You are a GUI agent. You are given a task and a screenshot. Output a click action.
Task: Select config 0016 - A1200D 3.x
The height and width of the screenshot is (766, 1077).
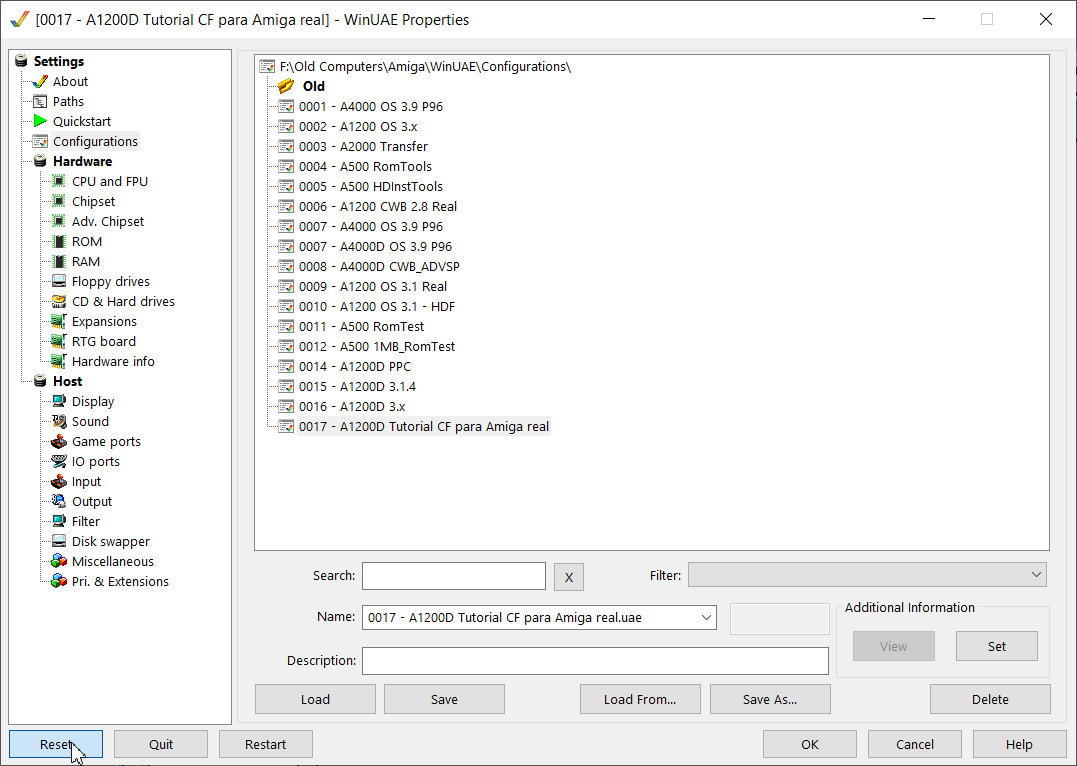(x=352, y=407)
